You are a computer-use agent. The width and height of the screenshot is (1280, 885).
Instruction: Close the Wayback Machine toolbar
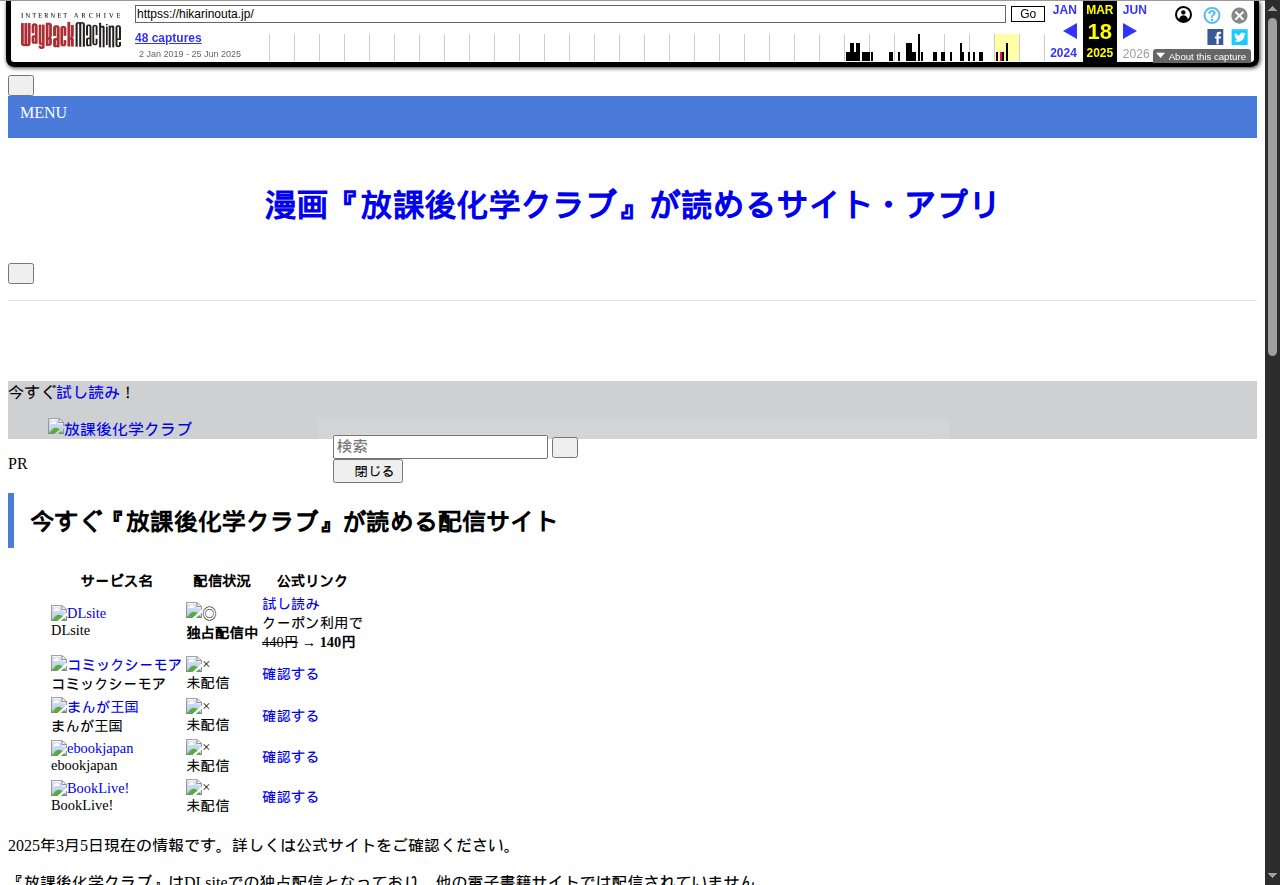1239,15
